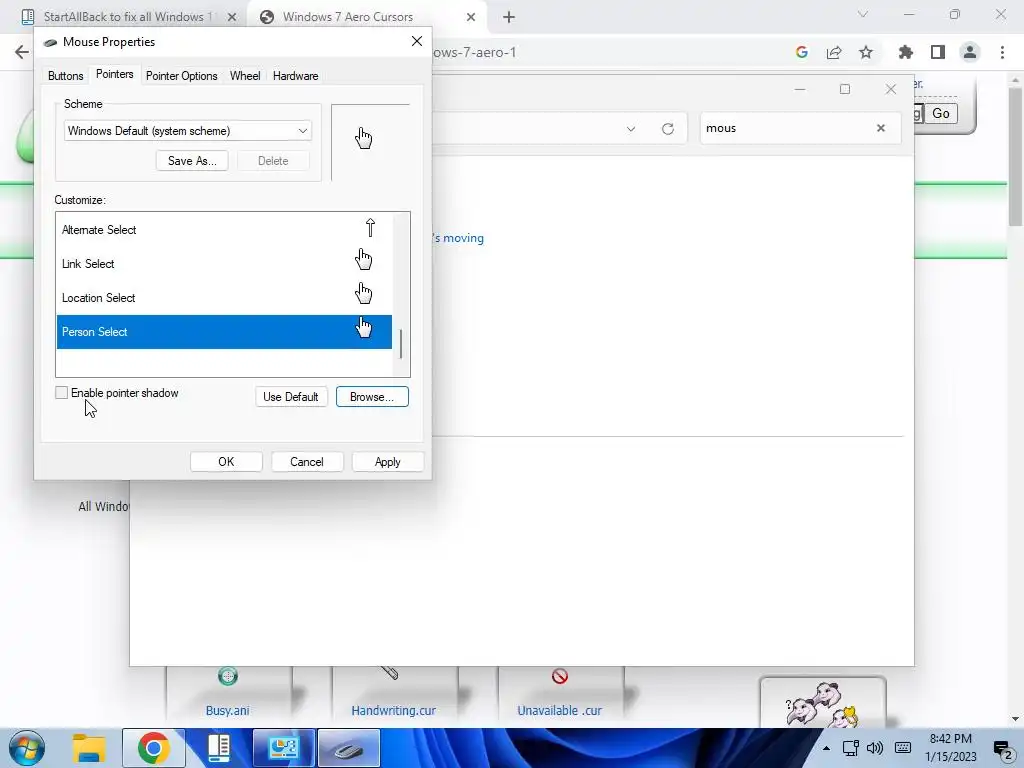Close the StartAllBack tab
Image resolution: width=1024 pixels, height=768 pixels.
pos(232,17)
